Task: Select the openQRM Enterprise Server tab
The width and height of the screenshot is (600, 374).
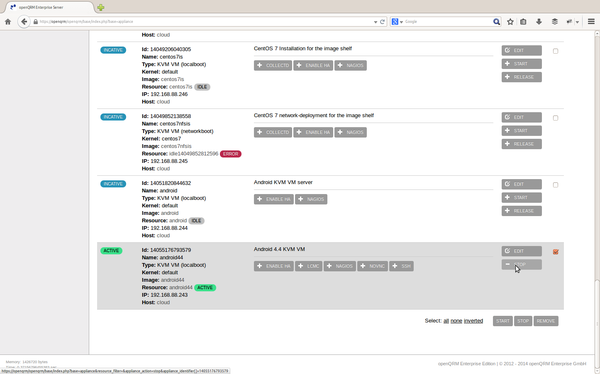Action: point(50,7)
